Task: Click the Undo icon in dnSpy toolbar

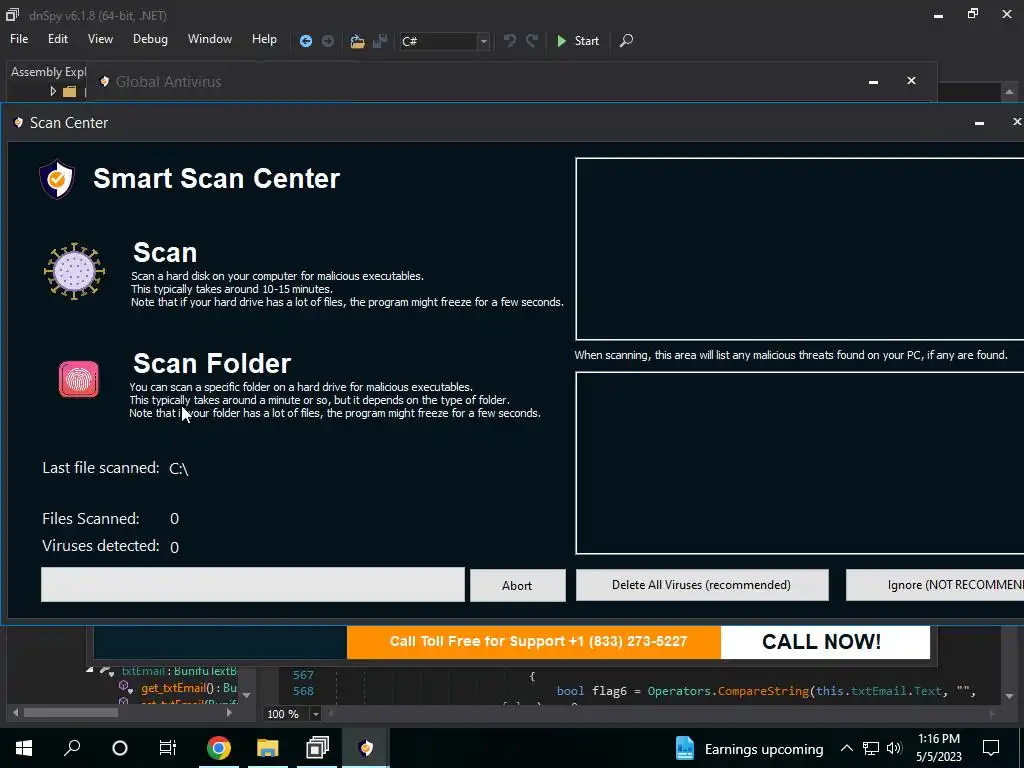Action: 510,40
